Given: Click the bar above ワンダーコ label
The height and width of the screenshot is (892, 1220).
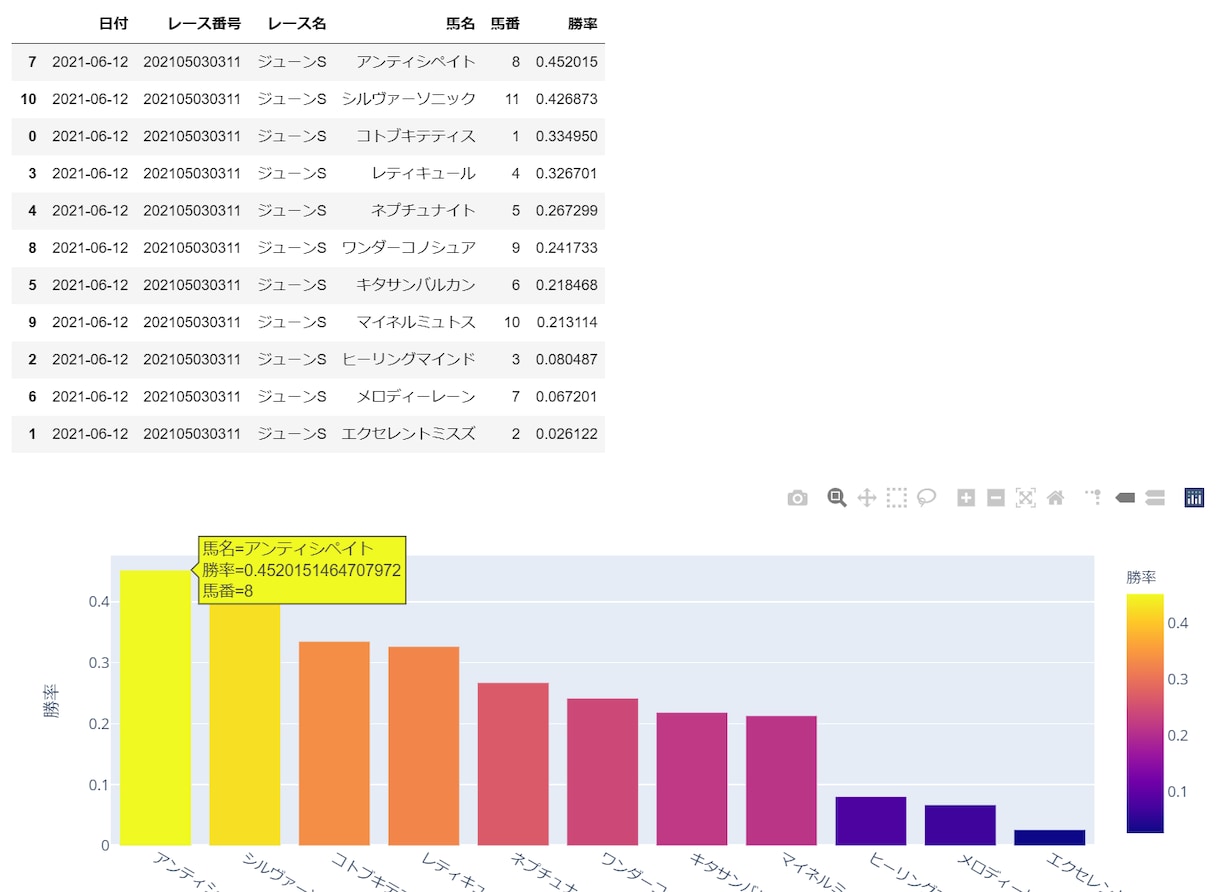Looking at the screenshot, I should (x=602, y=772).
